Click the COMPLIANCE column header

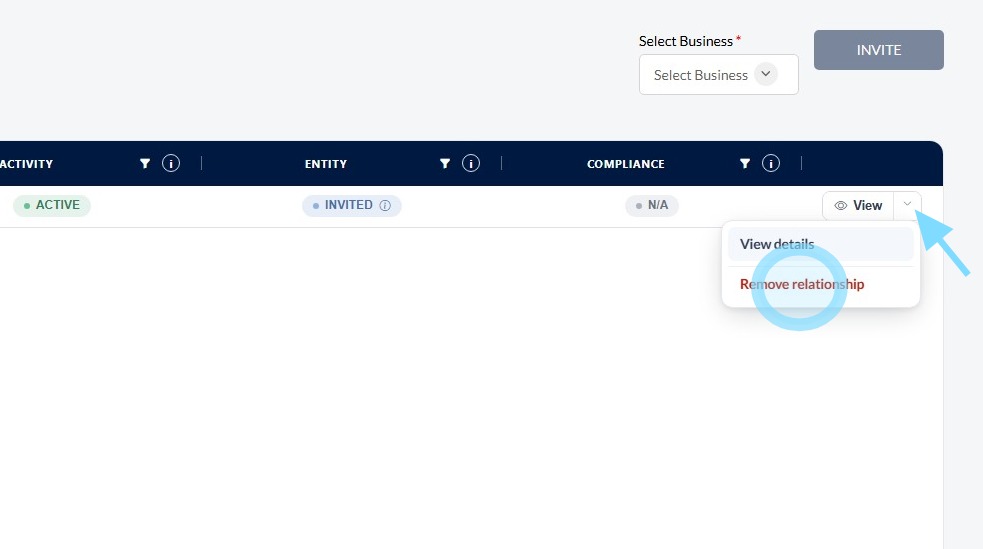pyautogui.click(x=626, y=164)
